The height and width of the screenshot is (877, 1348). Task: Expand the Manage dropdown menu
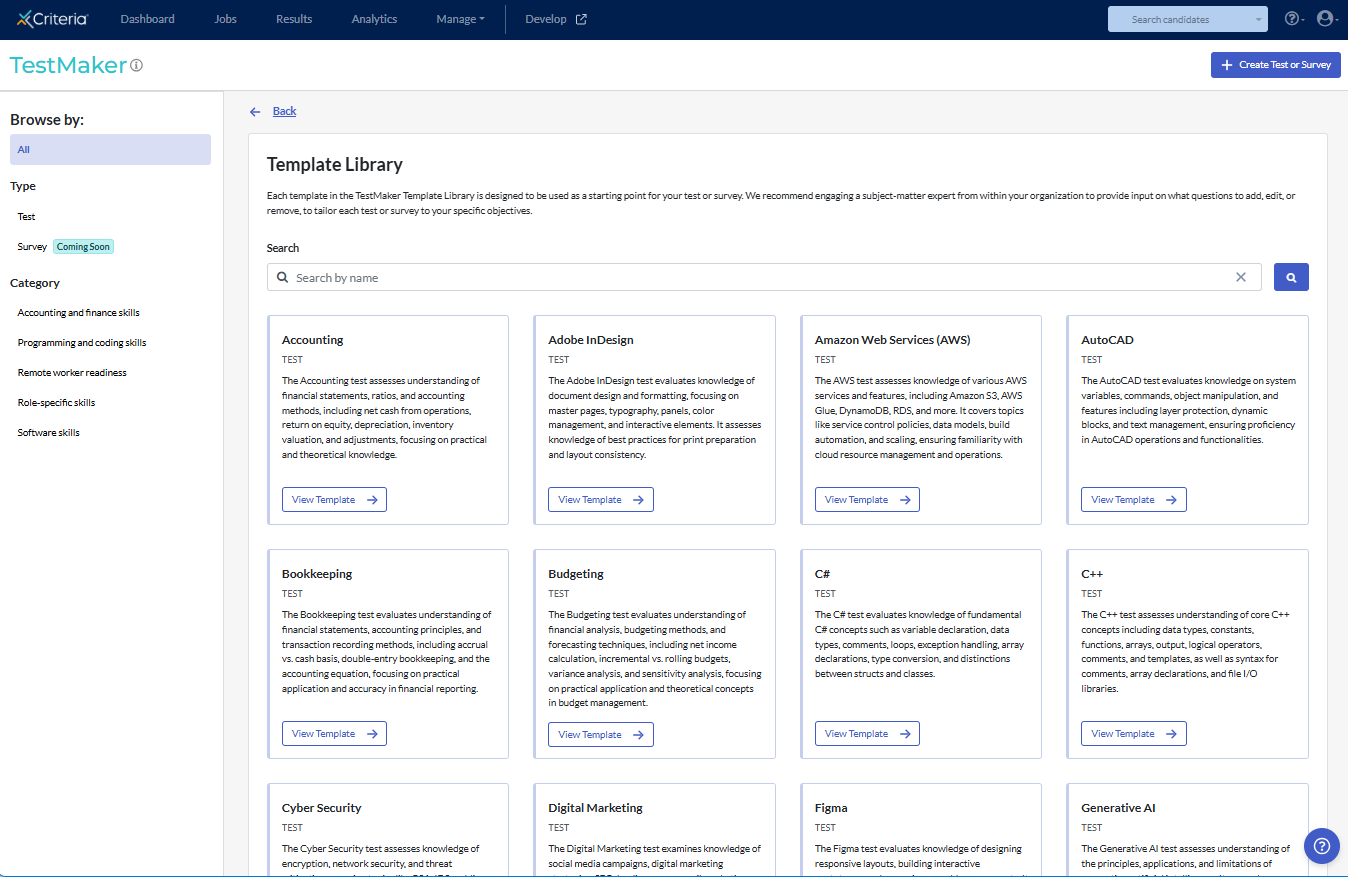coord(460,19)
